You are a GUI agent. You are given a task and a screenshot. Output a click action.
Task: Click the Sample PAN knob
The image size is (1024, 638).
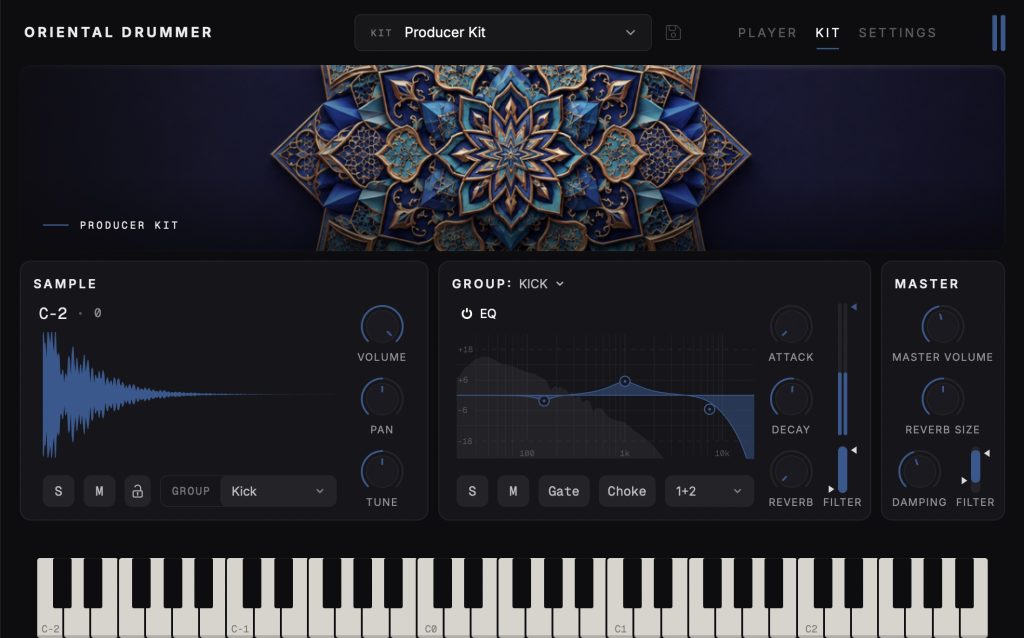coord(382,398)
